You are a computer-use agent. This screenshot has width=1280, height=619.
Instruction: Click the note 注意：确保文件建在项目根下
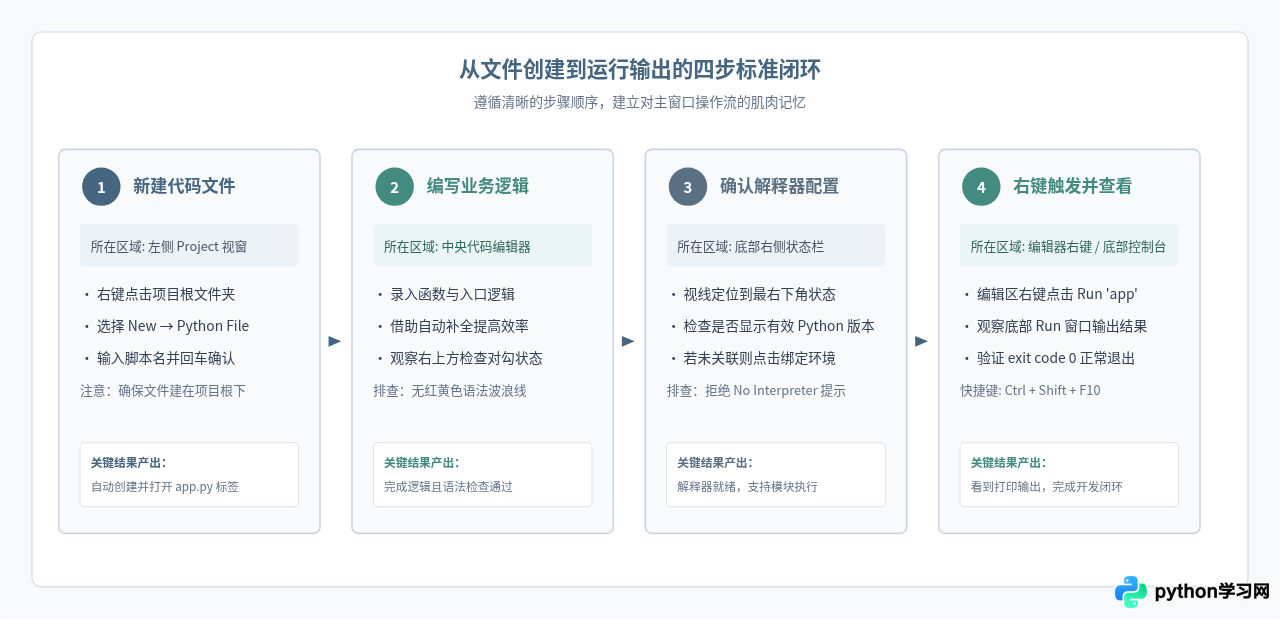[162, 390]
